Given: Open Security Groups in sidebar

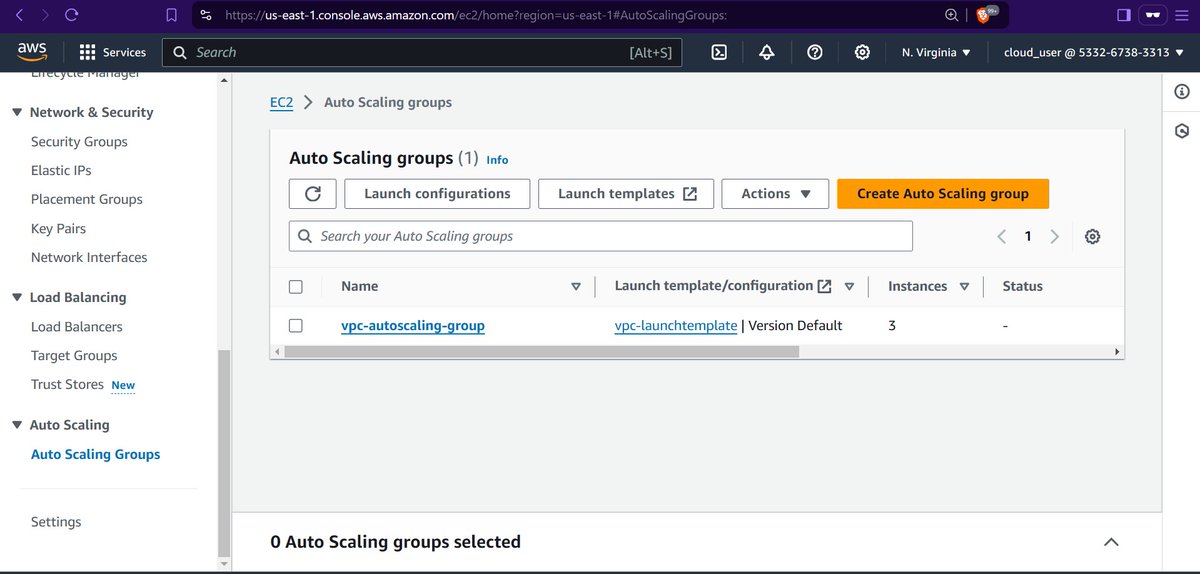Looking at the screenshot, I should 79,142.
